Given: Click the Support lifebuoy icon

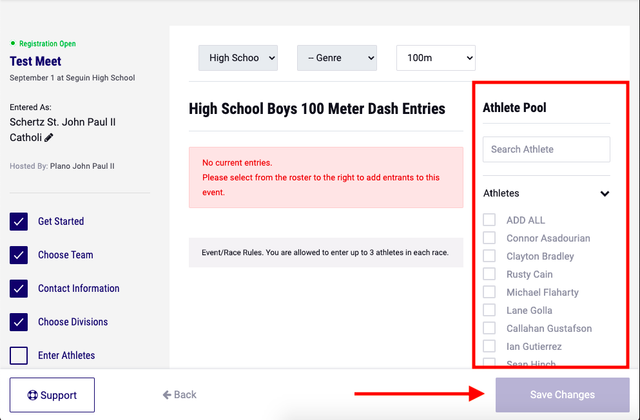Looking at the screenshot, I should 30,395.
